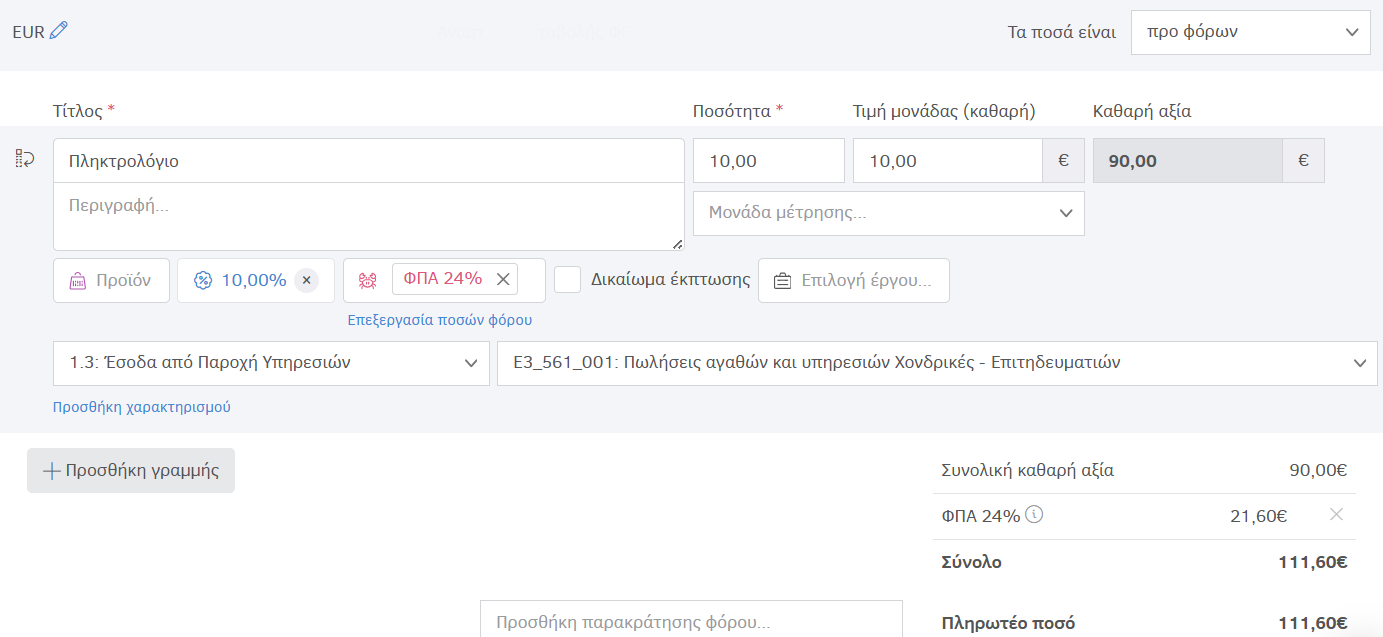This screenshot has width=1383, height=637.
Task: Expand the Μονάδα μέτρησης dropdown
Action: click(x=888, y=213)
